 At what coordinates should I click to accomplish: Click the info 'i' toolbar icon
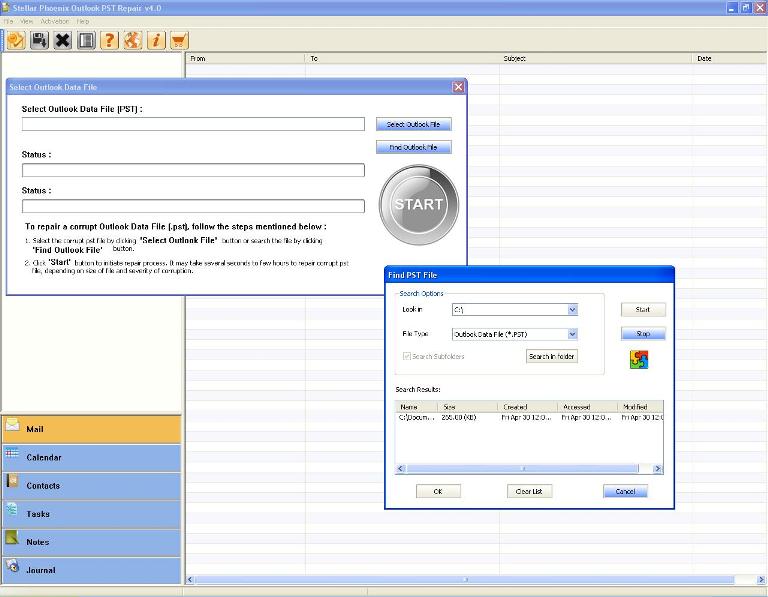pos(156,40)
